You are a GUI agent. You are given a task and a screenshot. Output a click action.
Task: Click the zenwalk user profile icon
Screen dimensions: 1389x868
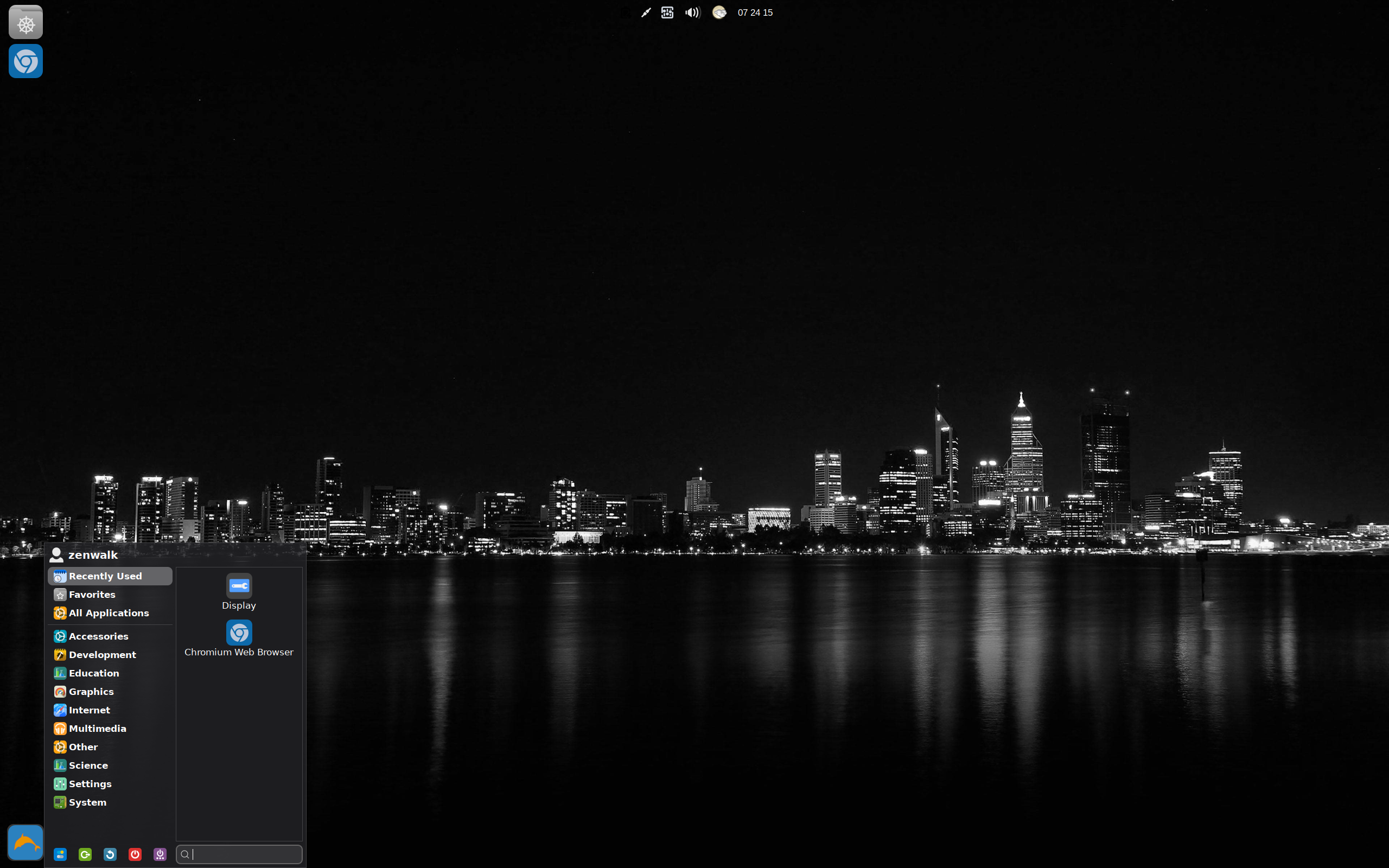(56, 554)
